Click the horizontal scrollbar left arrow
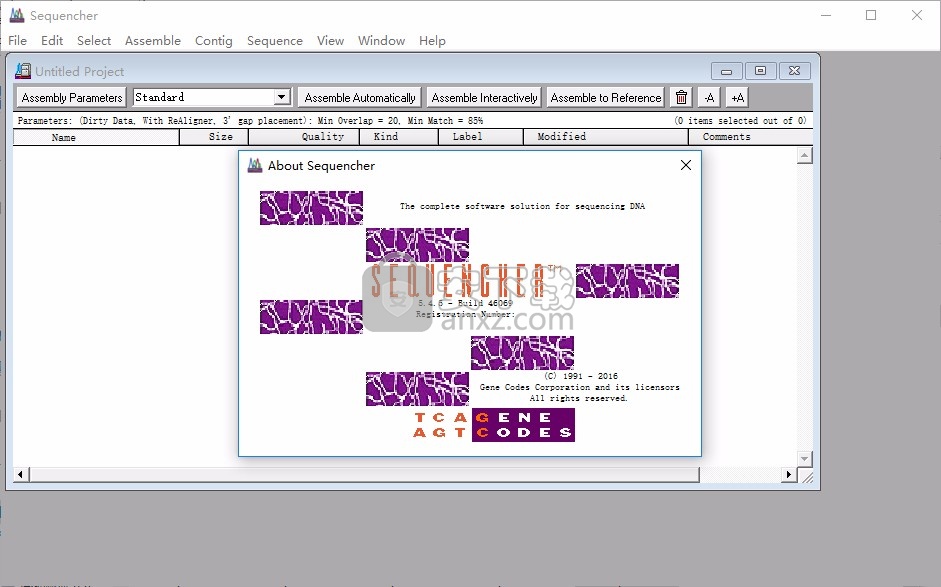Image resolution: width=941 pixels, height=587 pixels. [x=20, y=475]
